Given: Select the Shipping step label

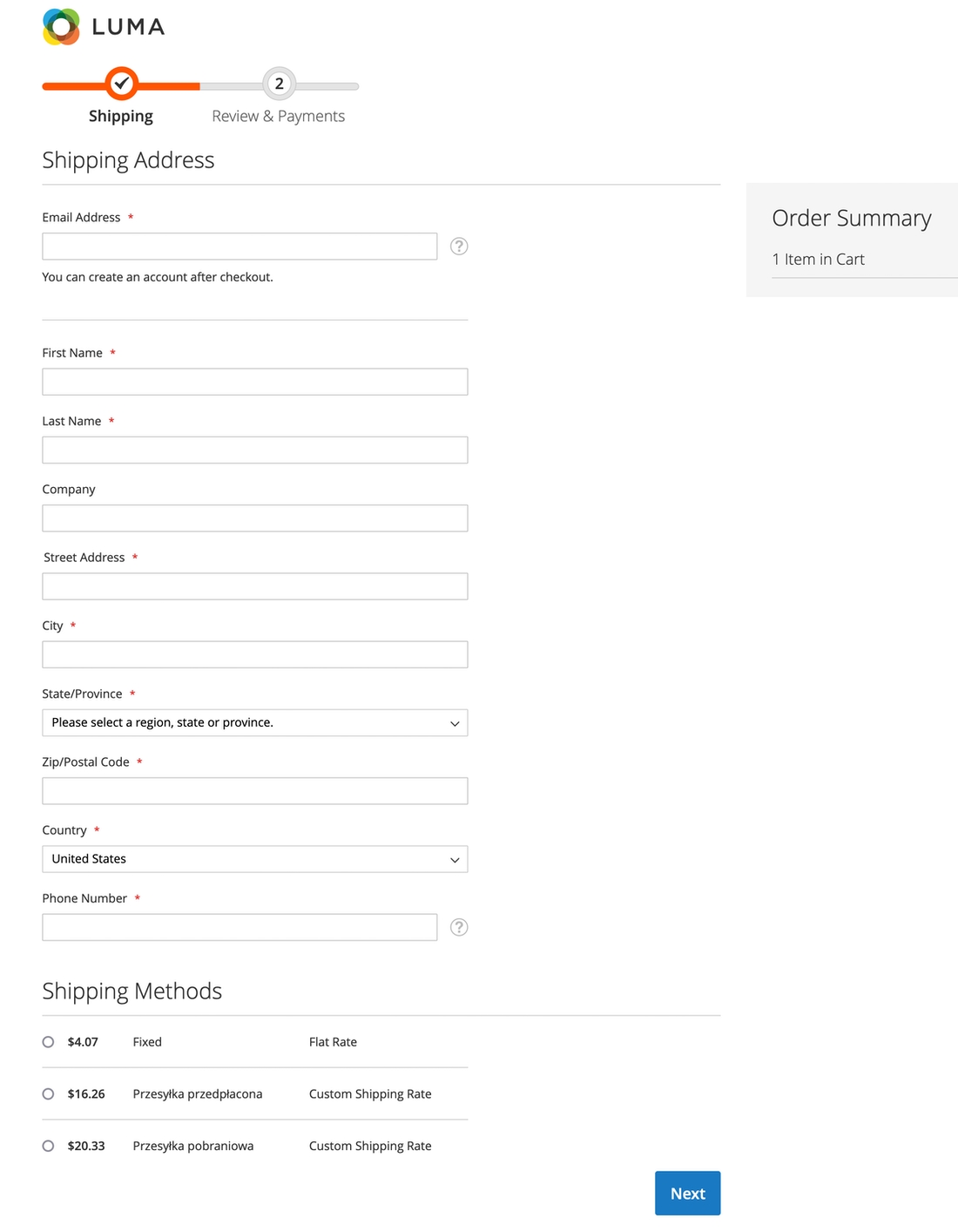Looking at the screenshot, I should click(121, 116).
